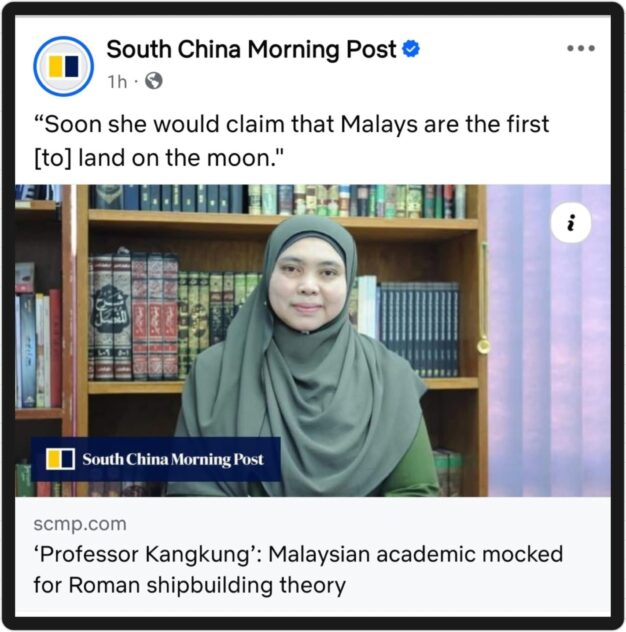Open the South China Morning Post page name

252,49
